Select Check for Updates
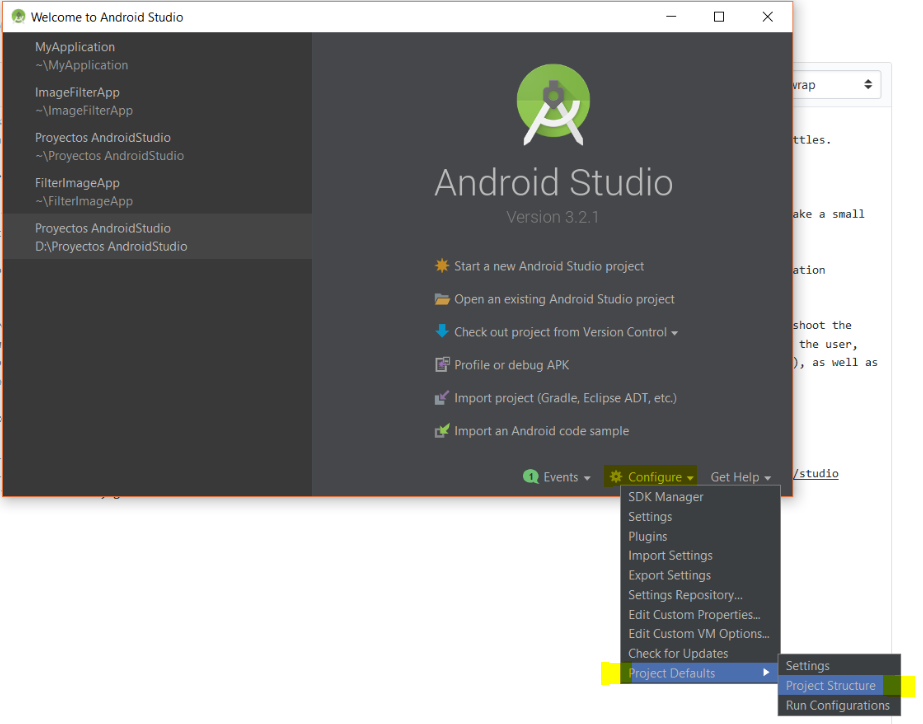The width and height of the screenshot is (923, 724). coord(700,653)
